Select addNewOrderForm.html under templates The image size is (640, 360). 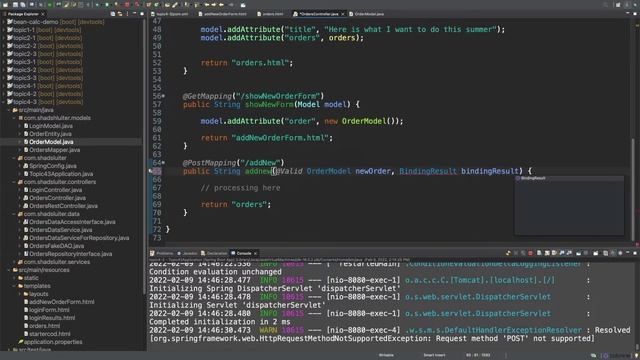click(62, 302)
